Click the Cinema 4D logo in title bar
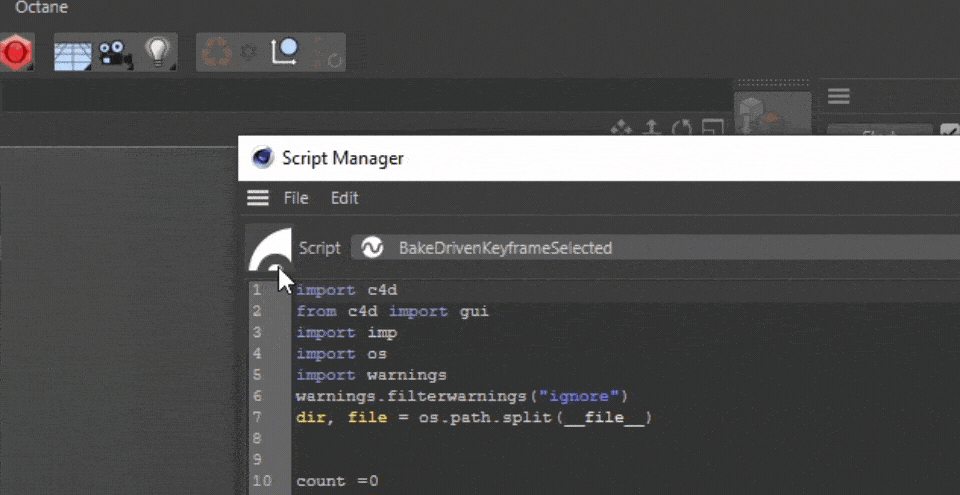The height and width of the screenshot is (495, 960). click(263, 158)
